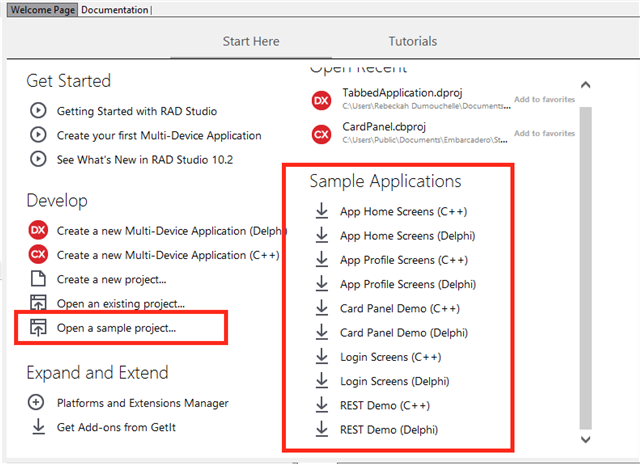Click the open icon beside Open a sample project
This screenshot has height=464, width=640.
pyautogui.click(x=38, y=327)
